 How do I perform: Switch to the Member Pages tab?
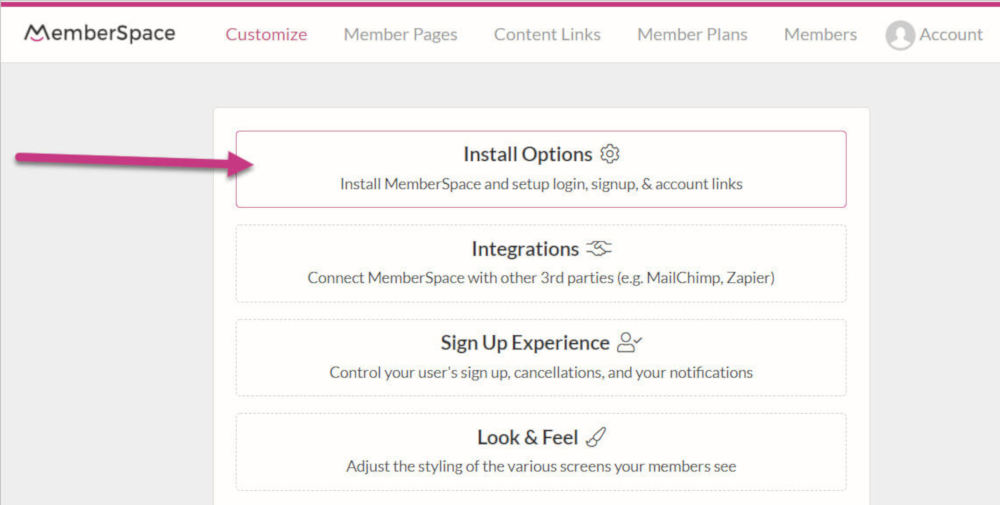click(x=400, y=34)
